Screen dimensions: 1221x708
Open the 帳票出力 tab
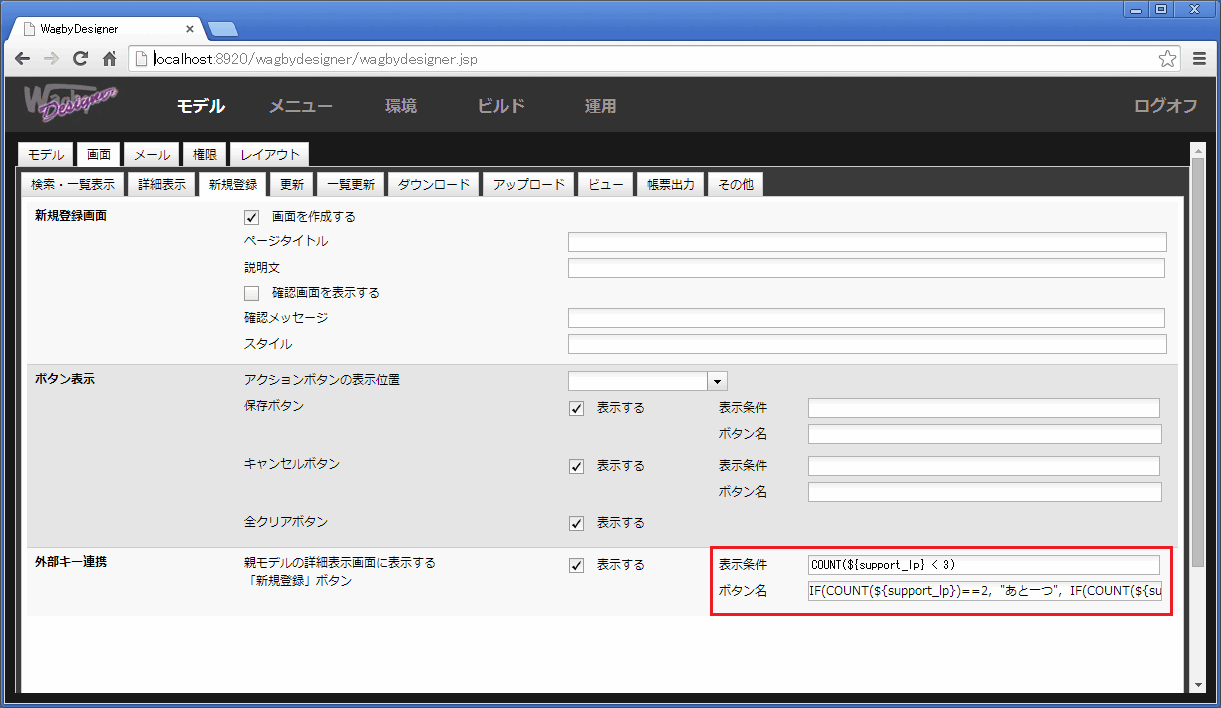[671, 184]
